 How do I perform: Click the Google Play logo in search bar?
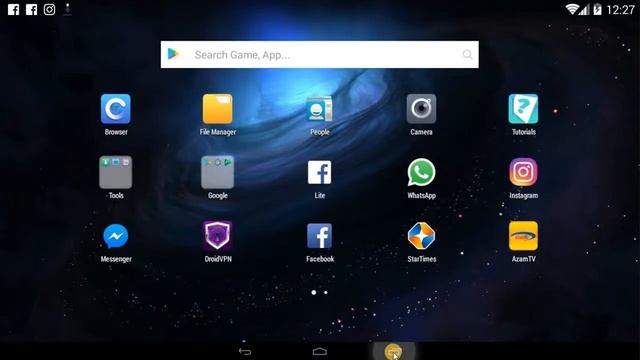click(173, 54)
